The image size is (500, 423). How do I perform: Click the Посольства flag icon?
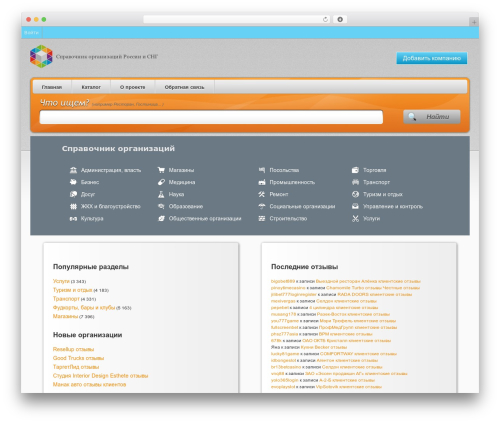click(262, 170)
